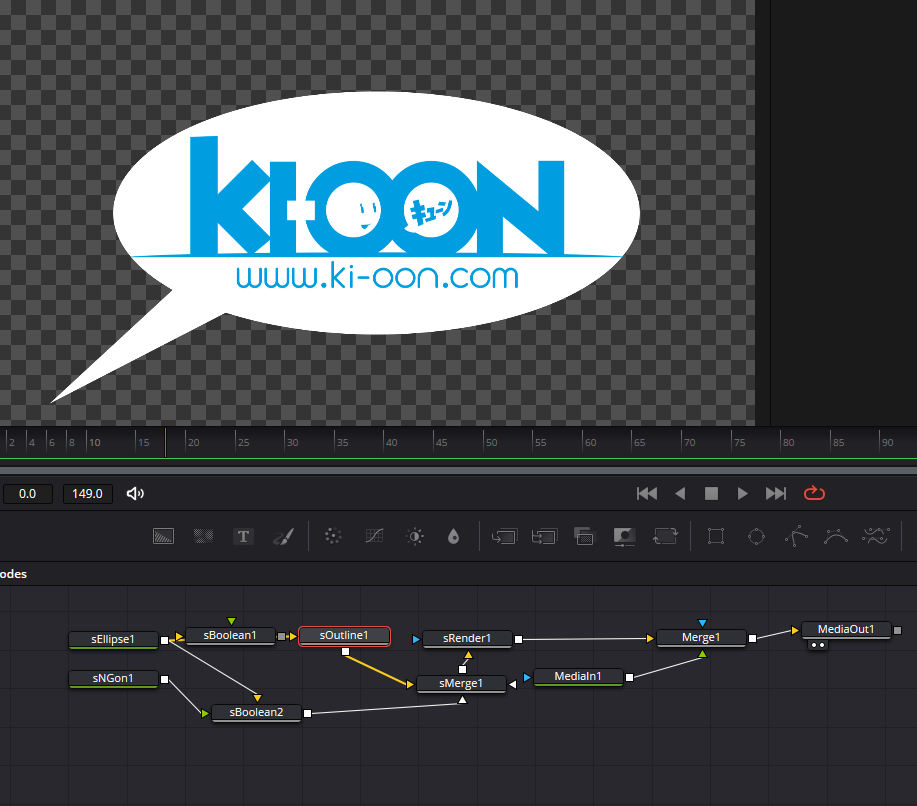
Task: Click the output square of MediaOut1
Action: [x=898, y=630]
